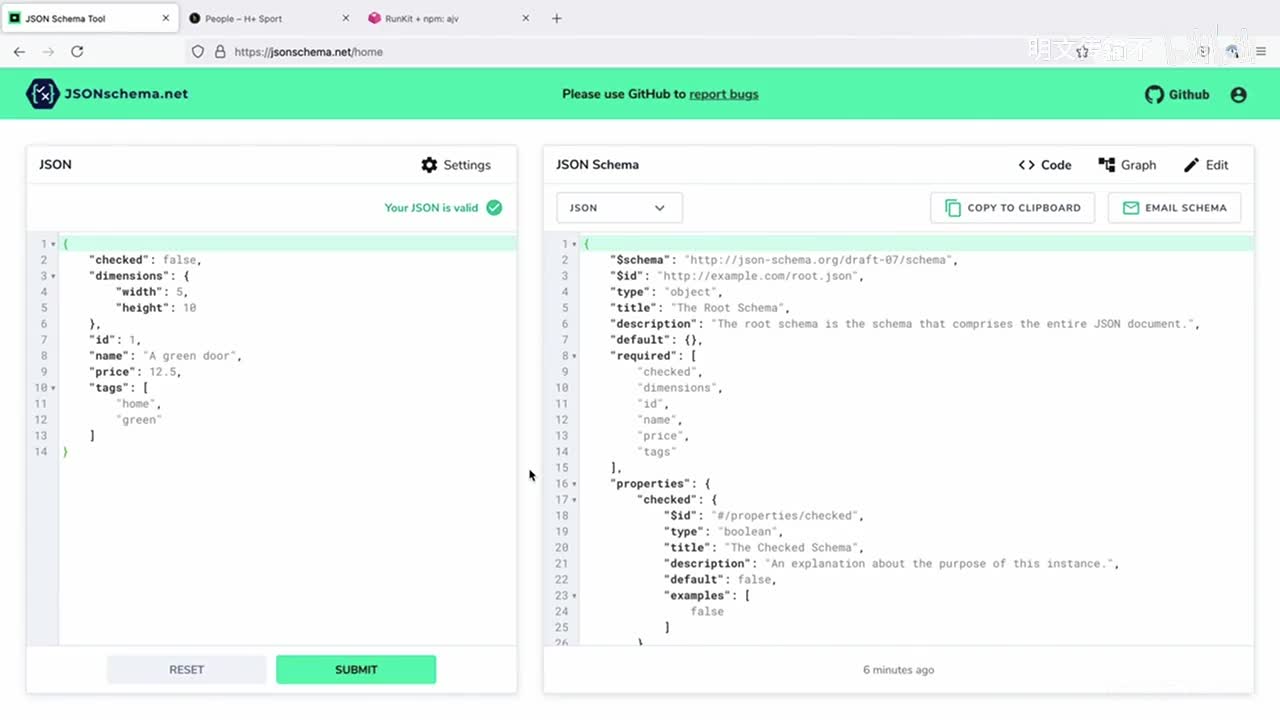Open the Github link in header

point(1177,95)
